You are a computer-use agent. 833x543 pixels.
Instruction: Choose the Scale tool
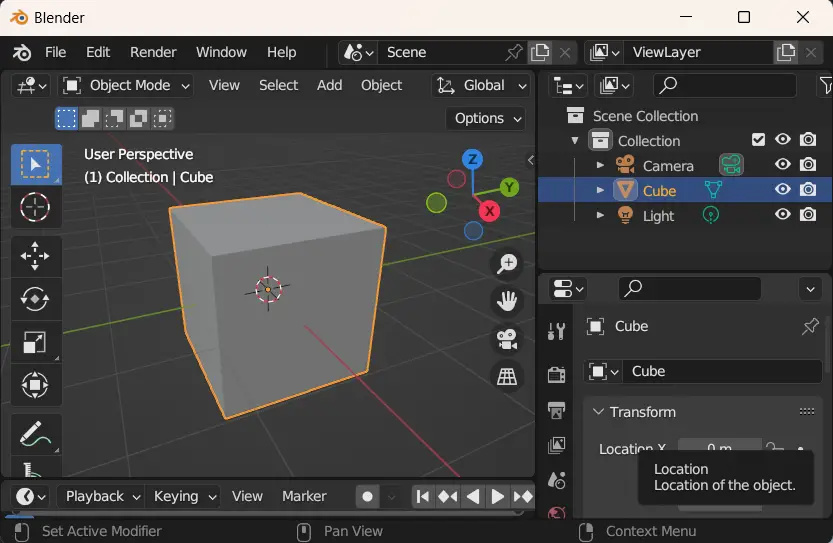coord(35,342)
